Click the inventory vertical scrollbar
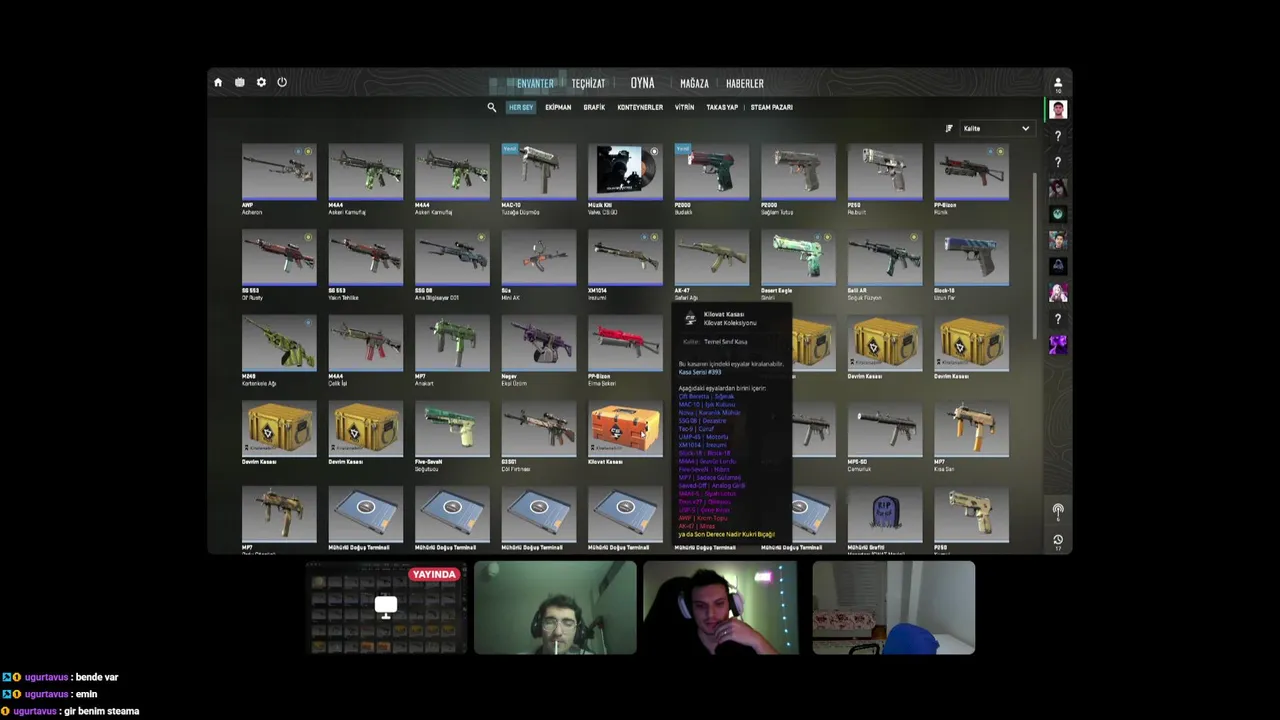1280x720 pixels. point(1035,255)
